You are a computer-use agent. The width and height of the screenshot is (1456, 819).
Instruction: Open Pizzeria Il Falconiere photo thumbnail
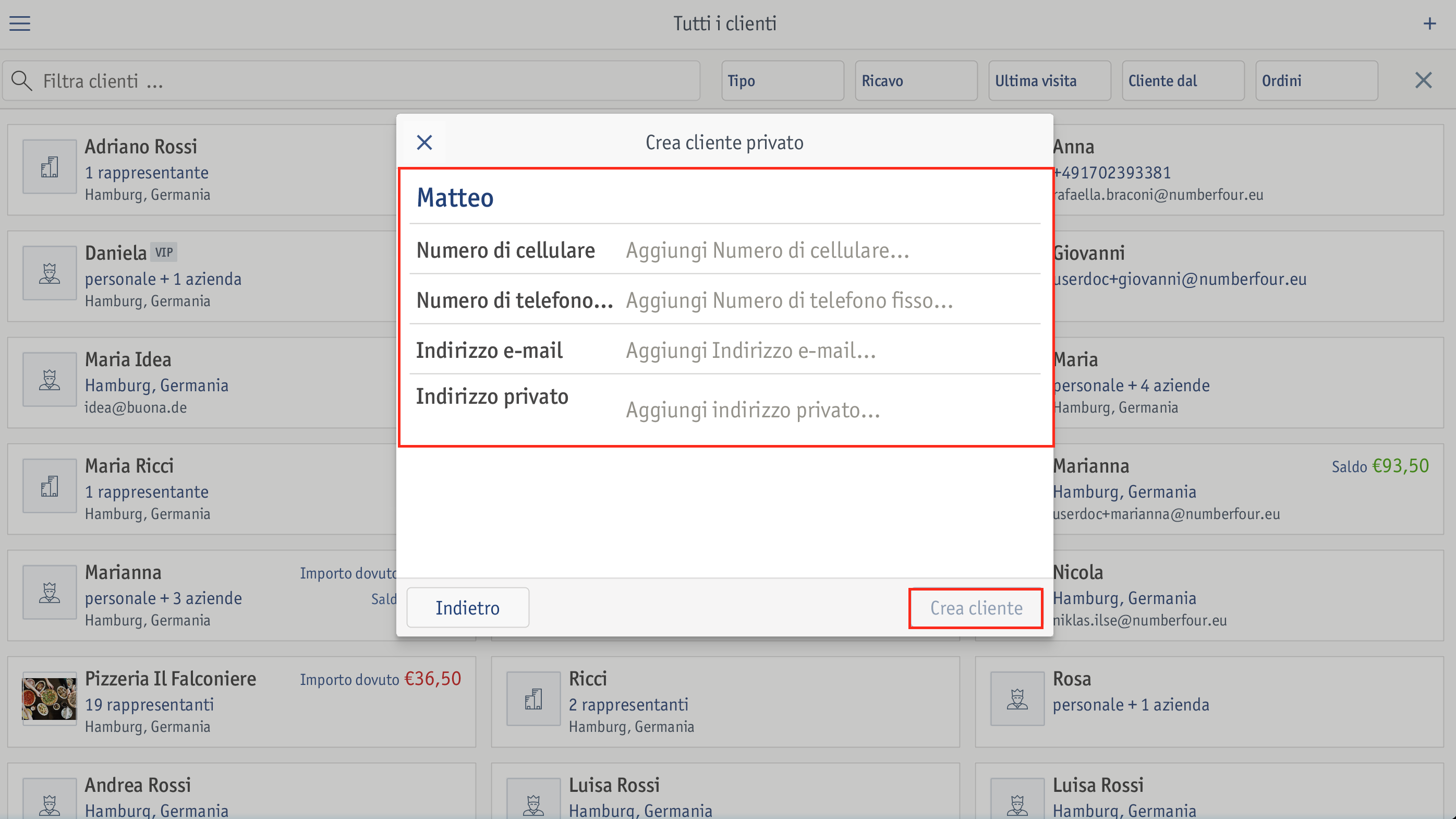pyautogui.click(x=50, y=698)
